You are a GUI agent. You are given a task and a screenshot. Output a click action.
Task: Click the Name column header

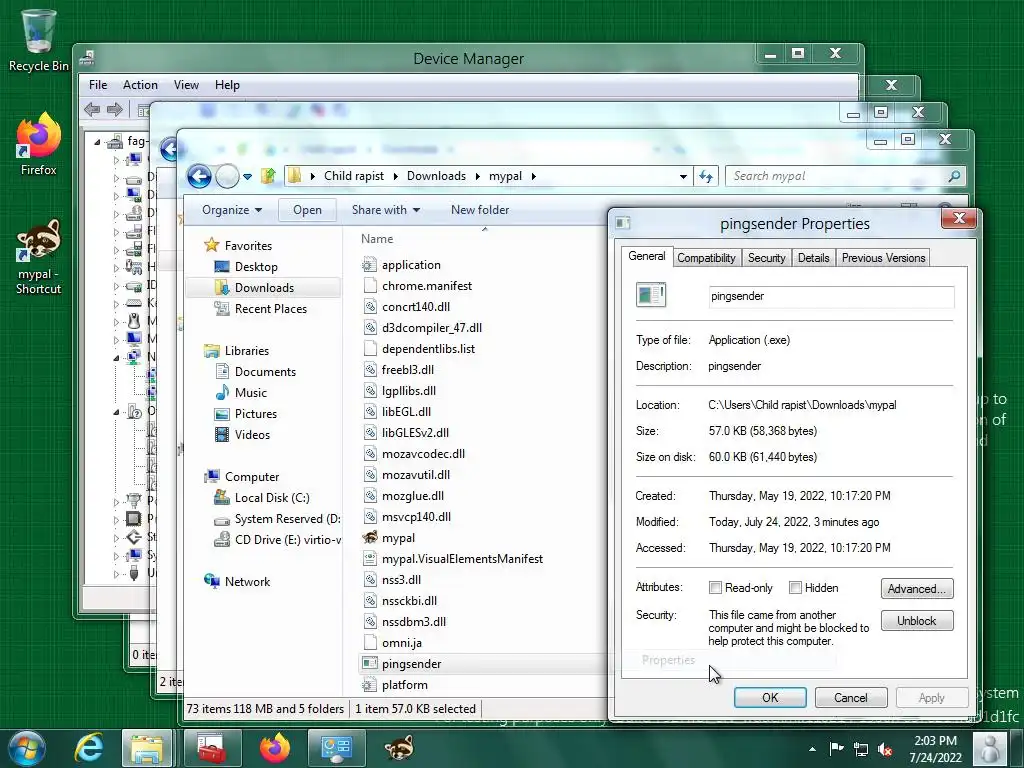[x=377, y=239]
